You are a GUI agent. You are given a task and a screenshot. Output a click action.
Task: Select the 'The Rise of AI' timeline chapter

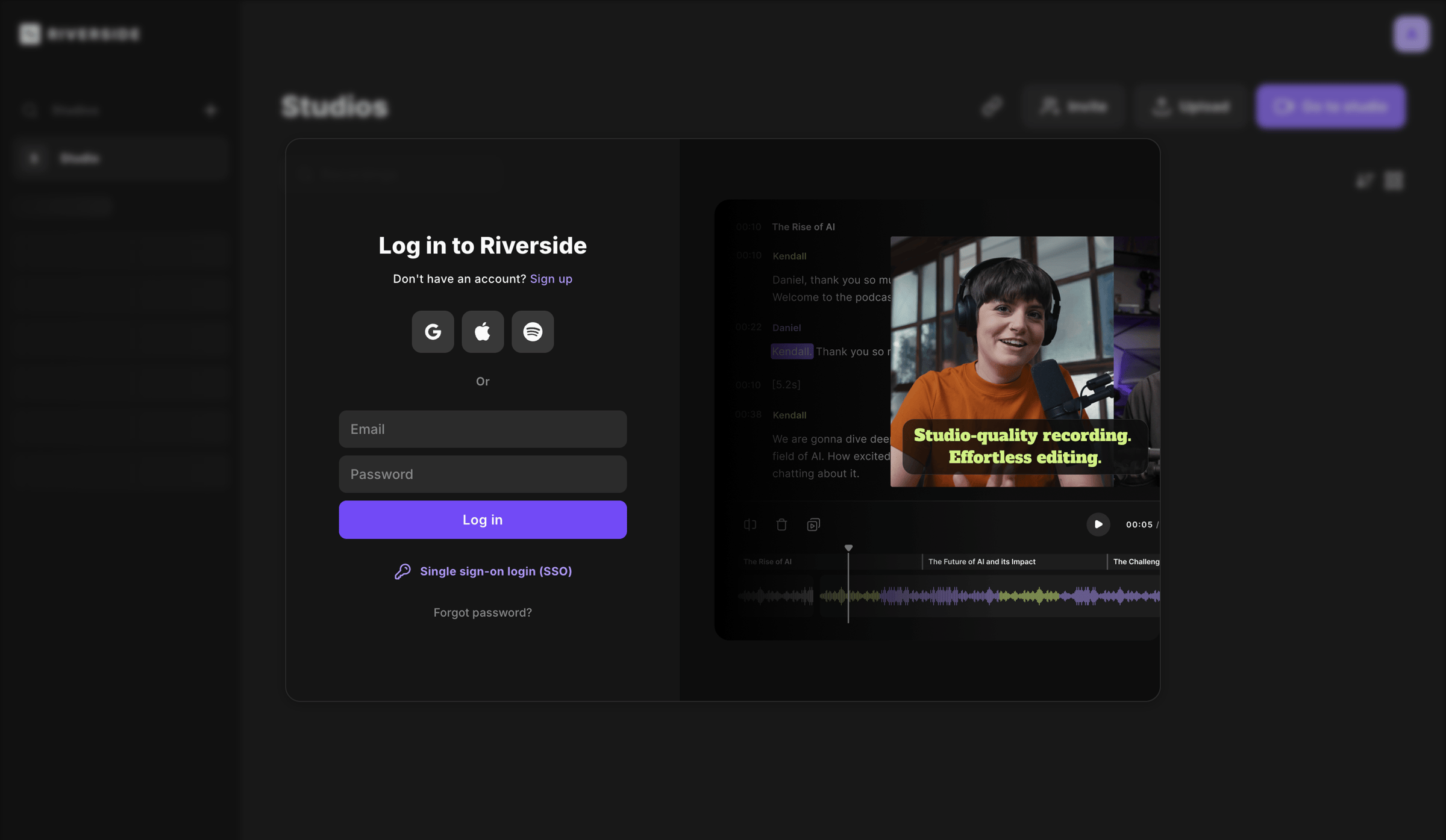[768, 562]
